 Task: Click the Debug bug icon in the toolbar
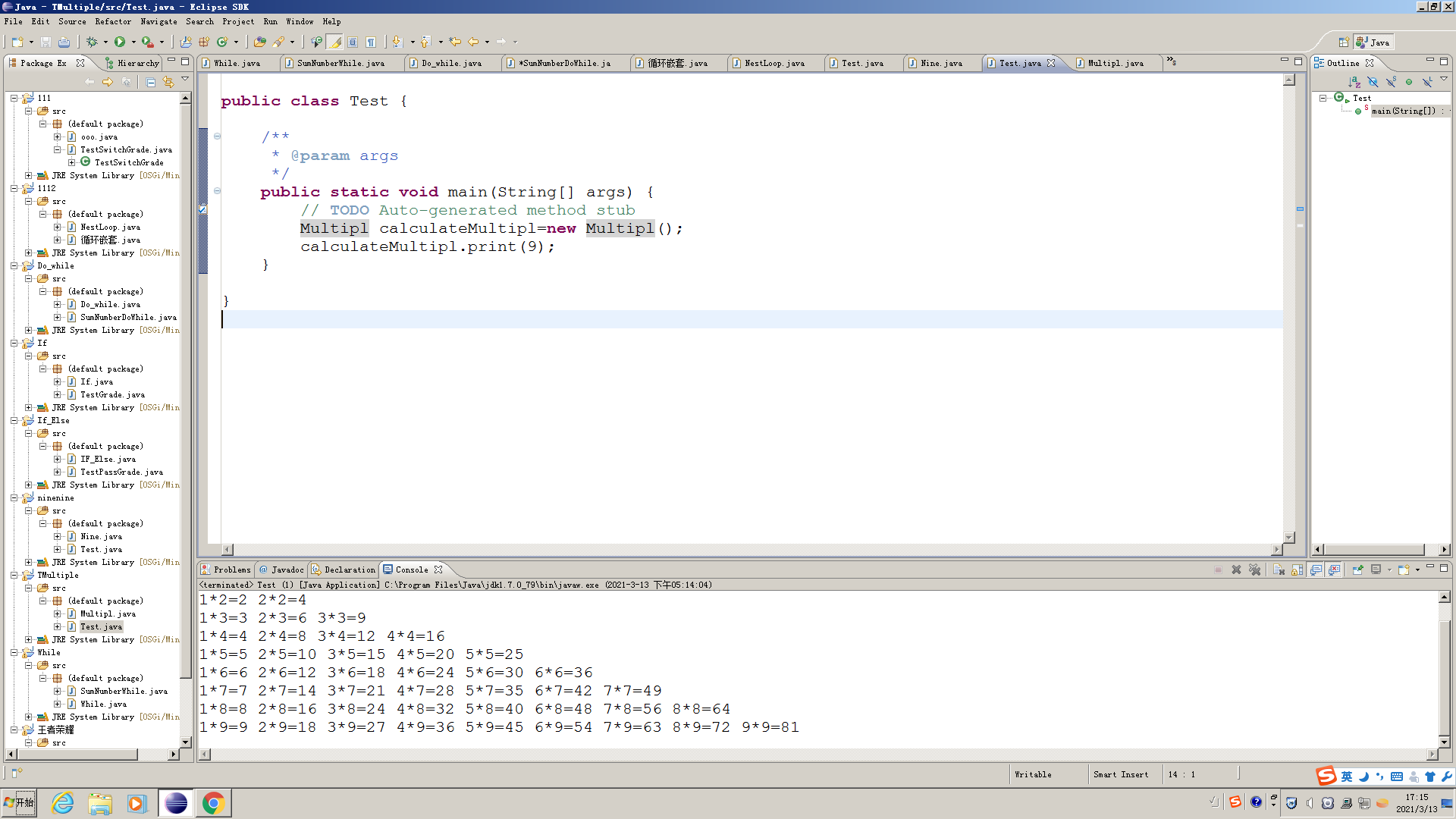click(92, 42)
